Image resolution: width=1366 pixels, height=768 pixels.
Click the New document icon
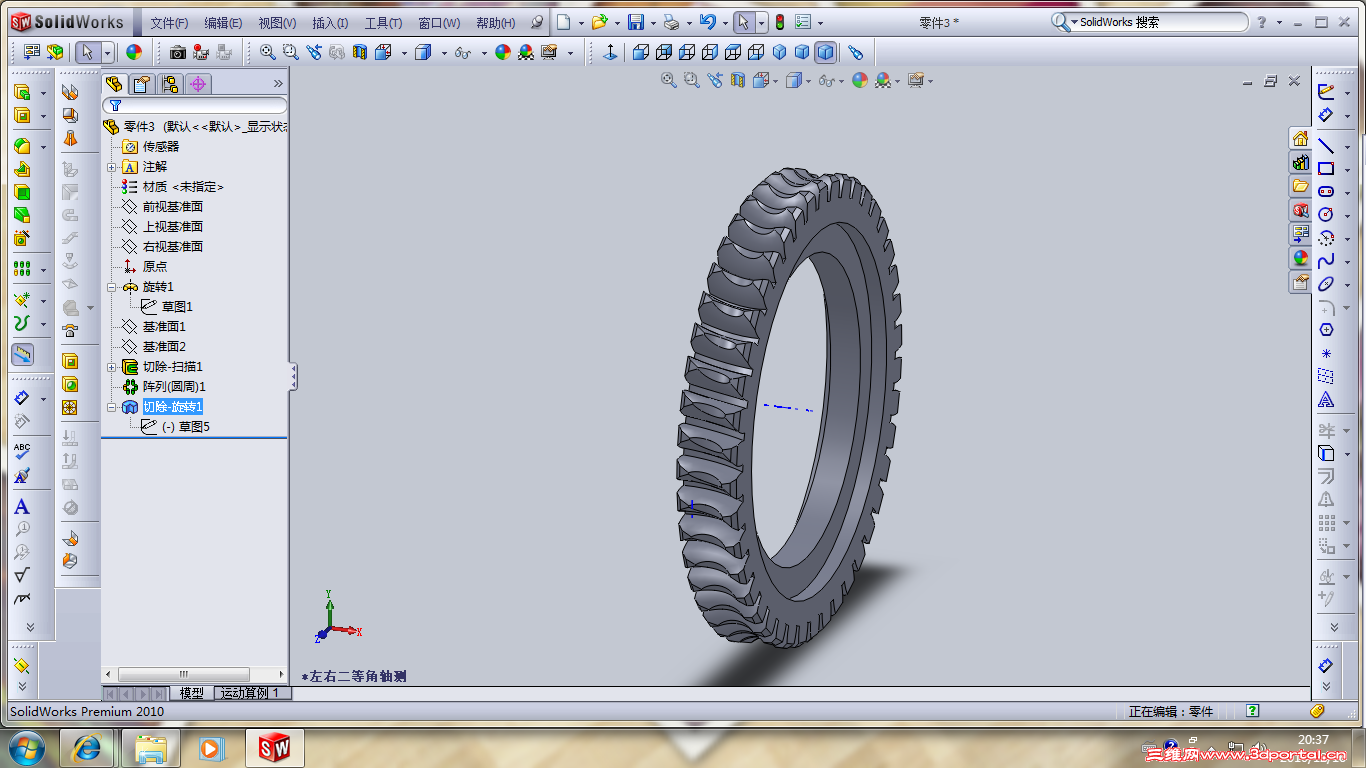point(564,22)
